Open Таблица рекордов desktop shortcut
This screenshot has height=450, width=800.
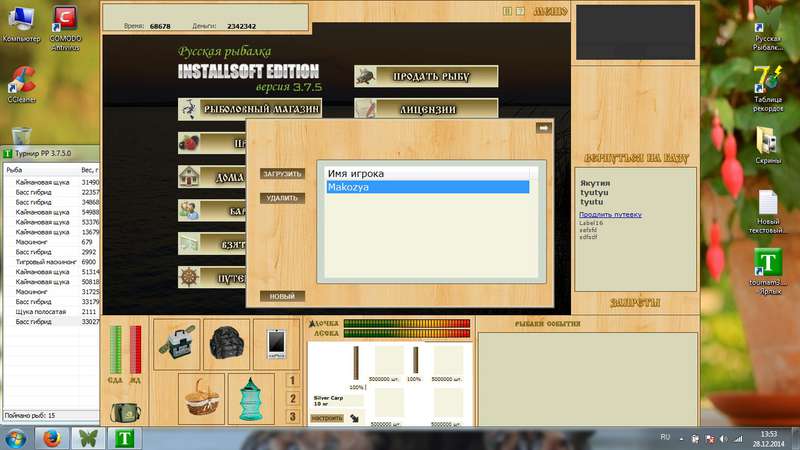point(768,89)
